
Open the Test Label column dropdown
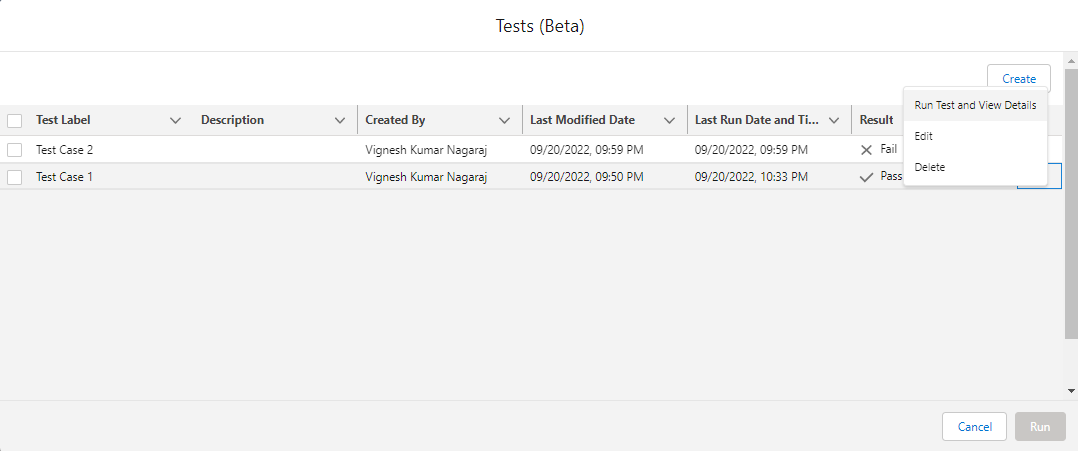[176, 121]
